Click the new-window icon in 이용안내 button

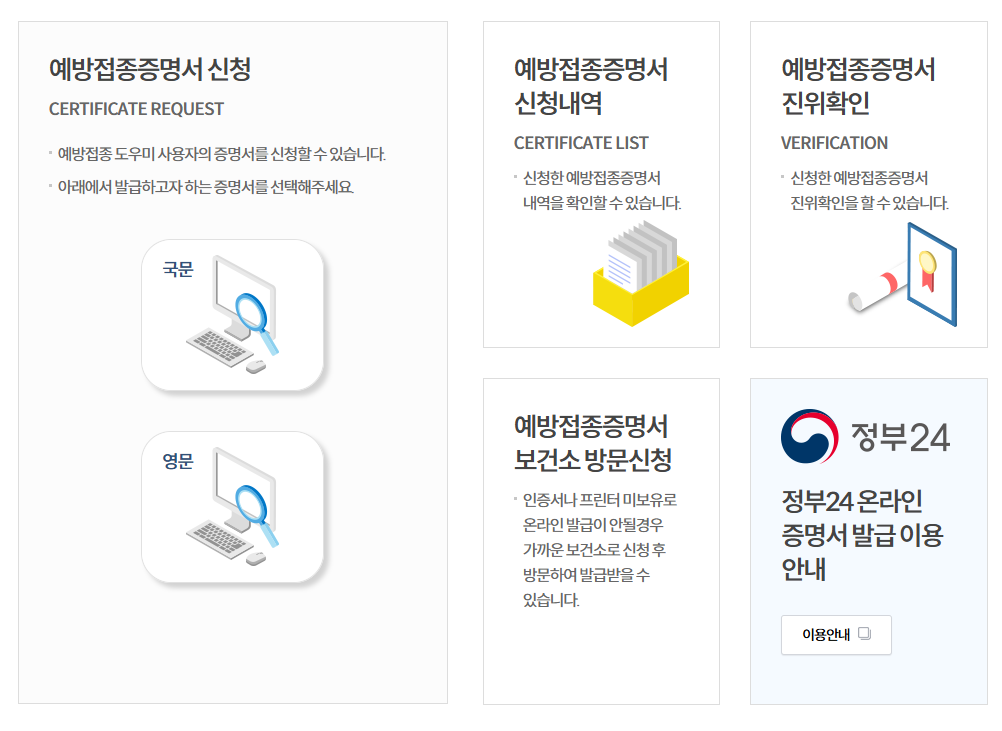coord(865,634)
